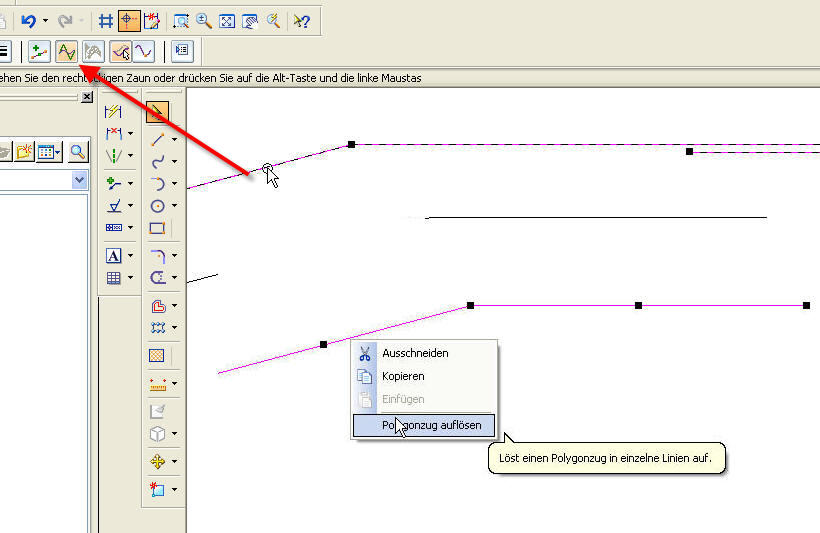Click the text tool with letter A
Screen dimensions: 820x533
[x=114, y=256]
